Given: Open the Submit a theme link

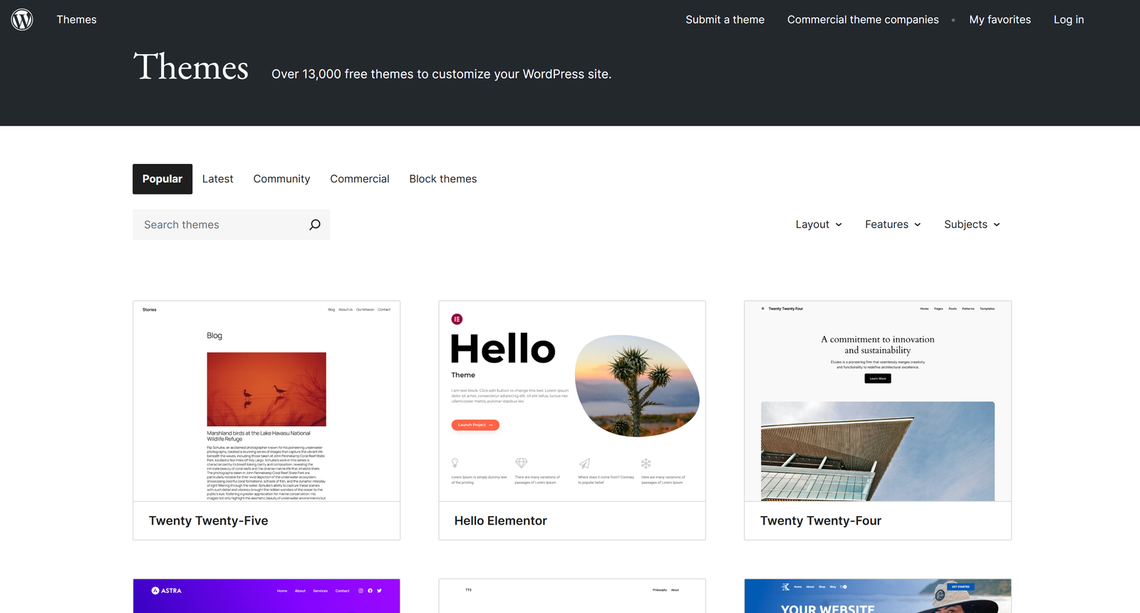Looking at the screenshot, I should 725,20.
